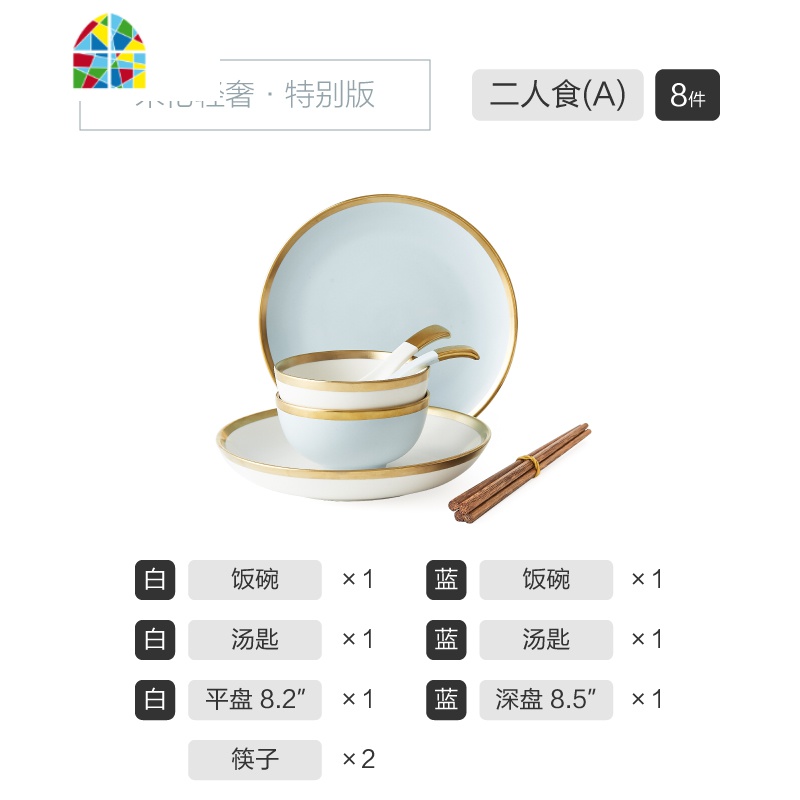800x800 pixels.
Task: Choose the white 汤匙 label
Action: pyautogui.click(x=255, y=639)
